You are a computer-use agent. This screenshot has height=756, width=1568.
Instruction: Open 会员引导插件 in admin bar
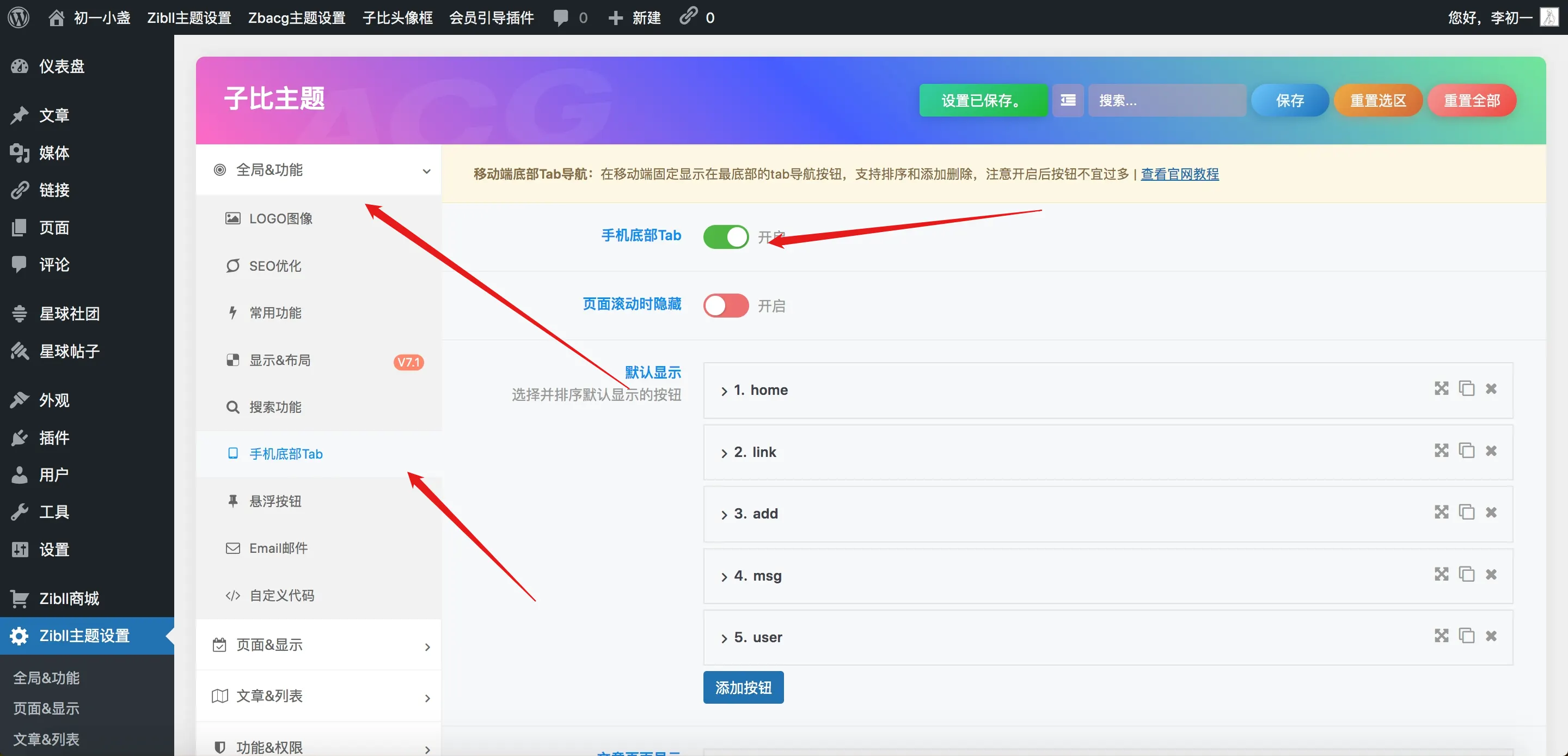(491, 17)
